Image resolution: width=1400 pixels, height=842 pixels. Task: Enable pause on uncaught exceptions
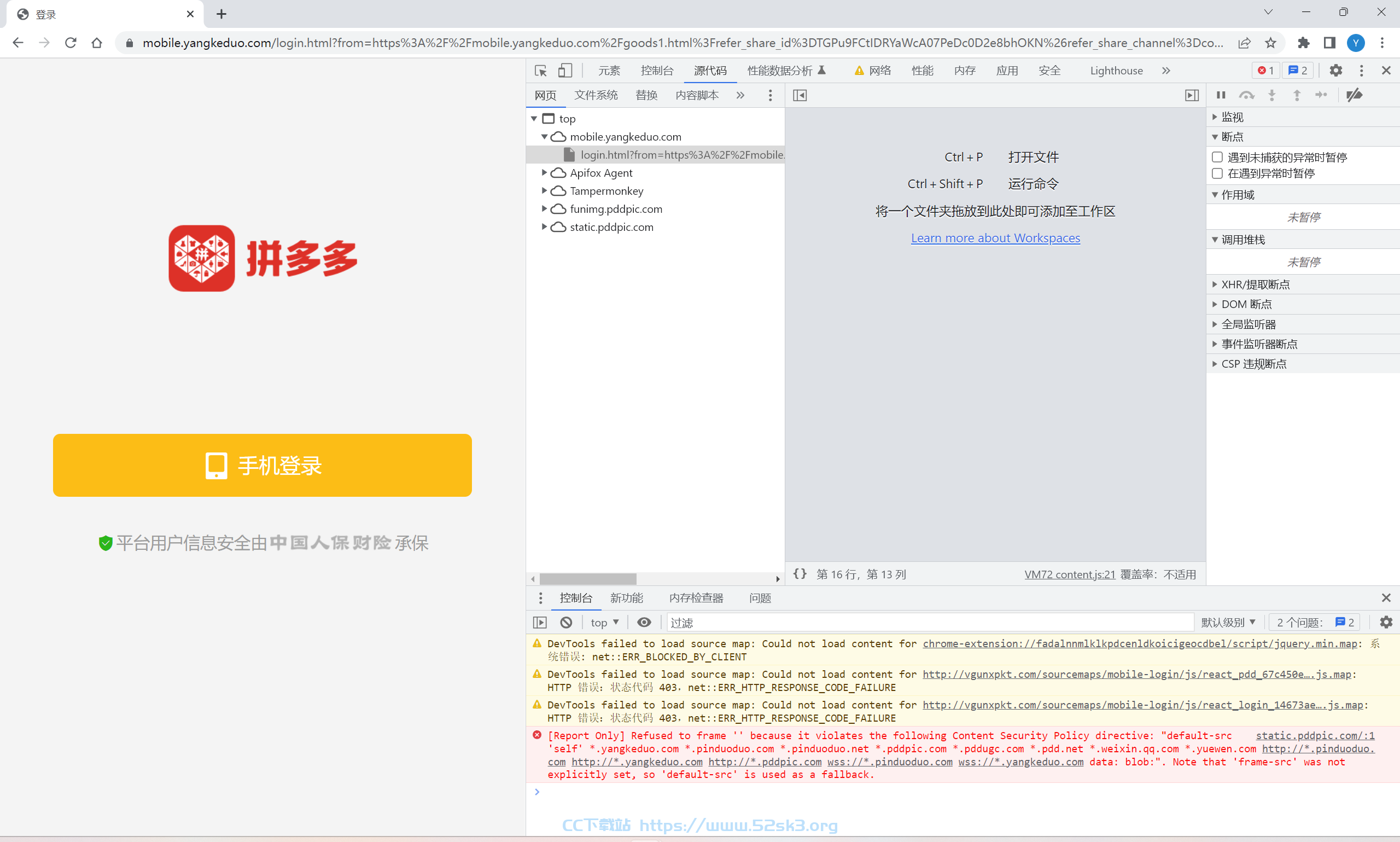pyautogui.click(x=1217, y=157)
